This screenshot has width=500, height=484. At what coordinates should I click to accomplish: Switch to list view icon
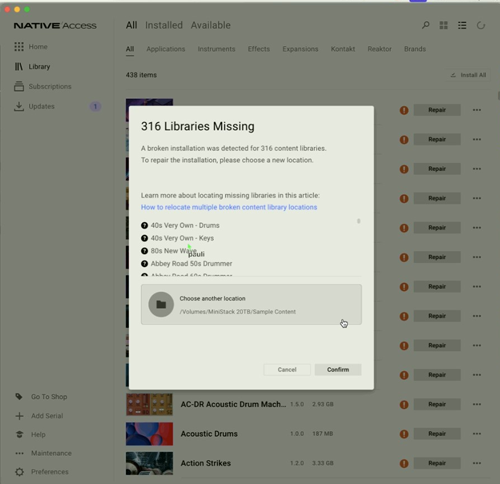point(462,25)
